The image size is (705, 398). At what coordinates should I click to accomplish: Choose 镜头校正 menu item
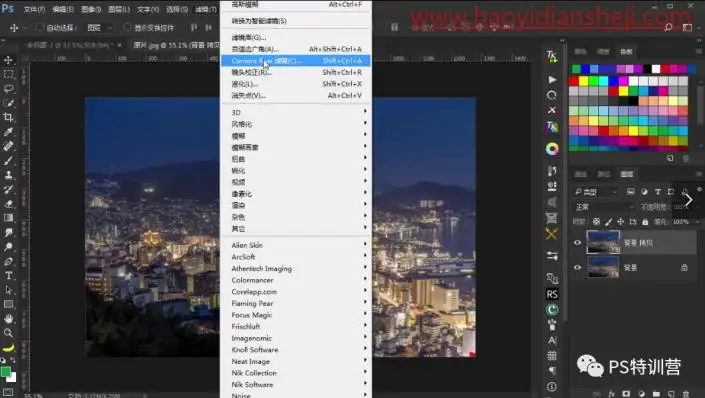pyautogui.click(x=296, y=72)
